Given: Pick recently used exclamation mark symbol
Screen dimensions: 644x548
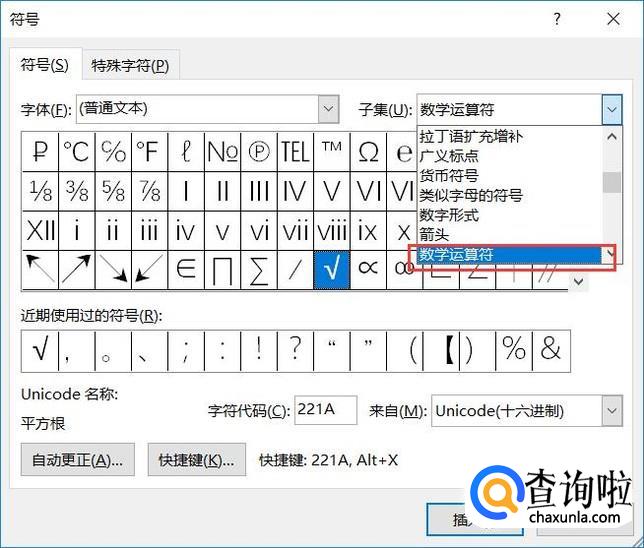Looking at the screenshot, I should coord(259,351).
